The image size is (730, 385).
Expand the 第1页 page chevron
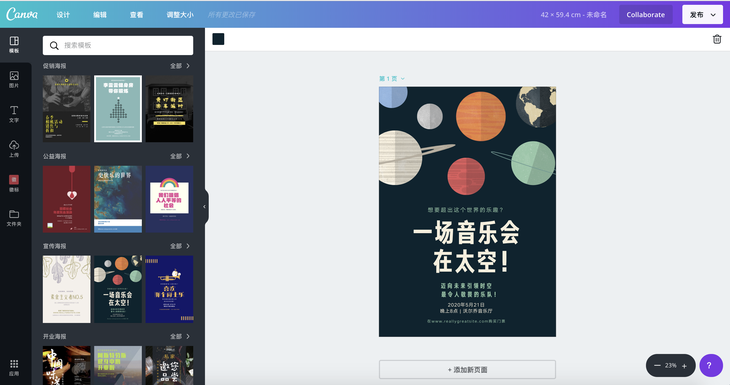coord(403,79)
